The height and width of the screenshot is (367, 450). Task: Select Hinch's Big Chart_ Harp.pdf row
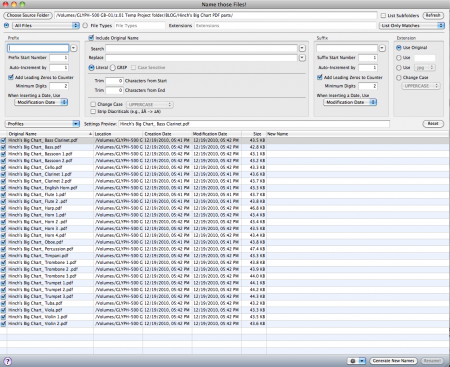pyautogui.click(x=225, y=208)
